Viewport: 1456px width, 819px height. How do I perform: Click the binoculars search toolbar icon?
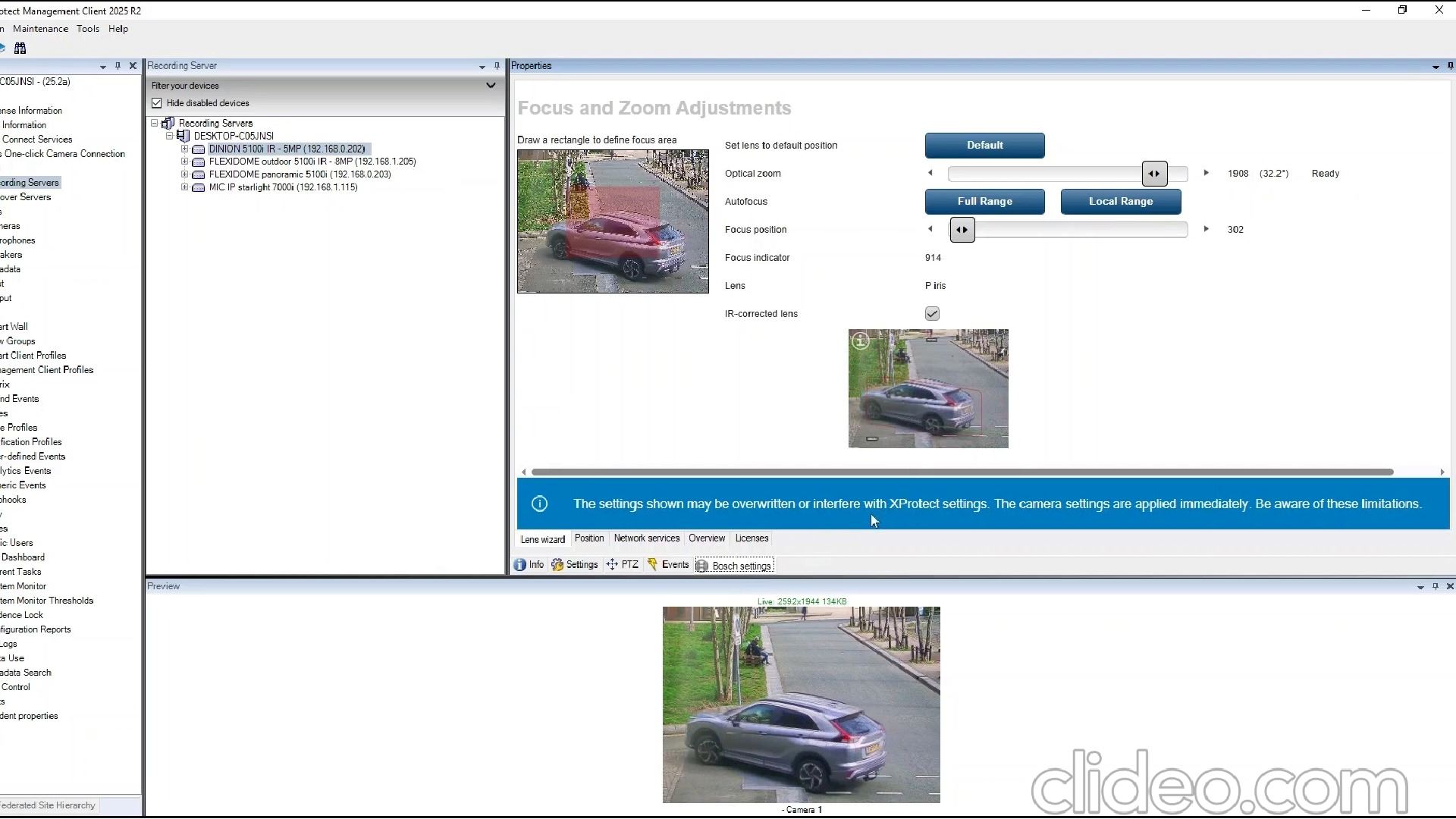point(20,48)
